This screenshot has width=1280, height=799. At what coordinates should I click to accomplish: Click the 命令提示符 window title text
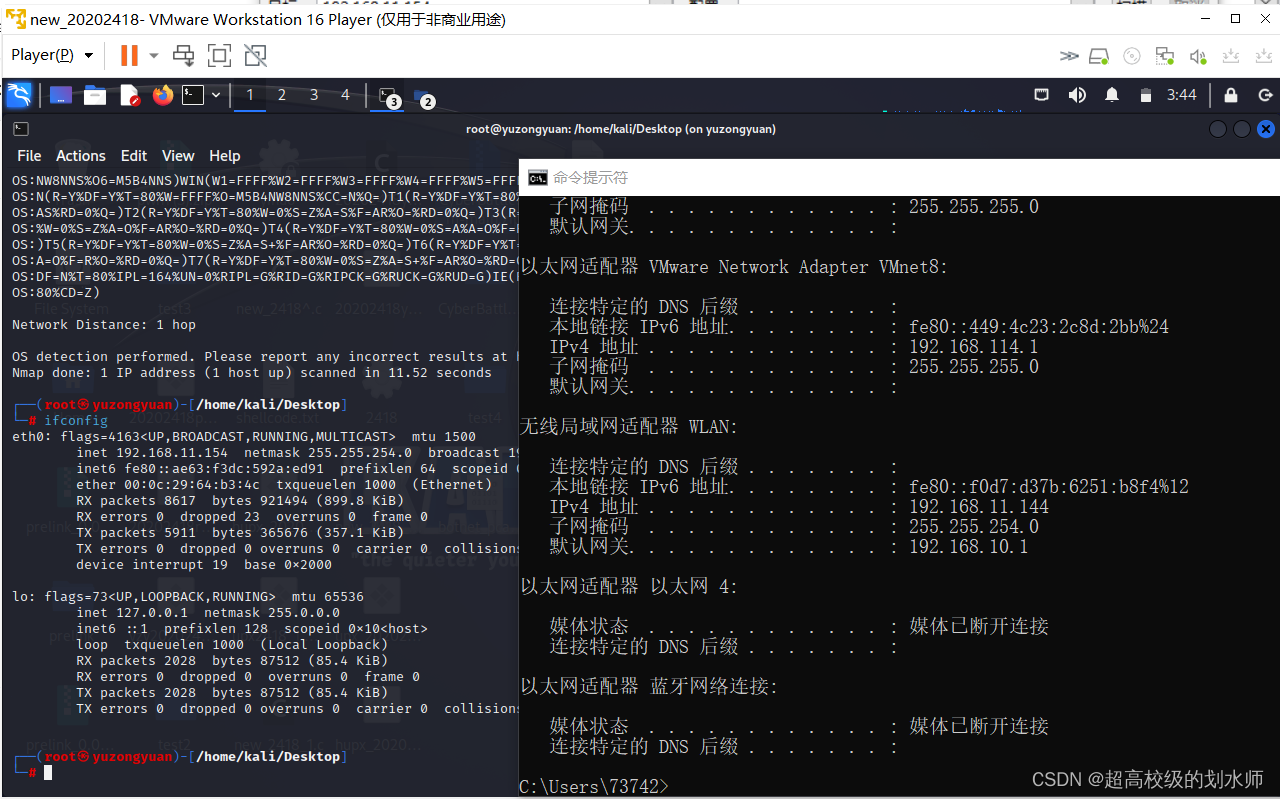coord(591,177)
